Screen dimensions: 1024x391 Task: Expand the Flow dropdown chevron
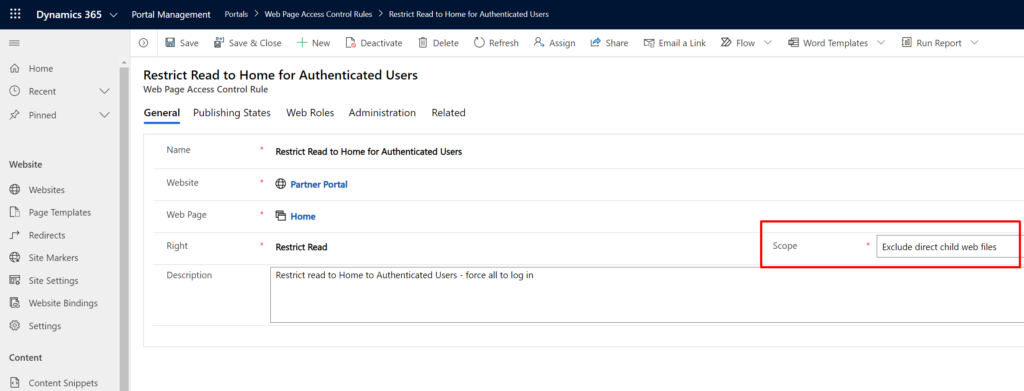coord(767,43)
